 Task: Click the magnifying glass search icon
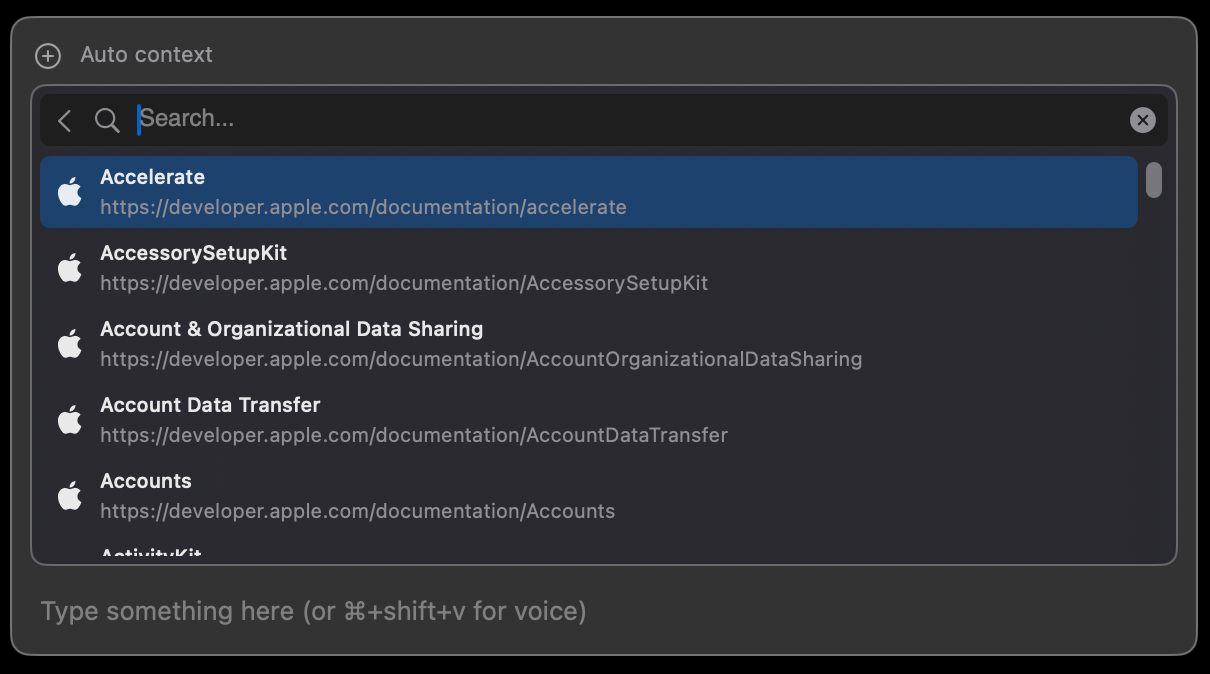coord(107,121)
